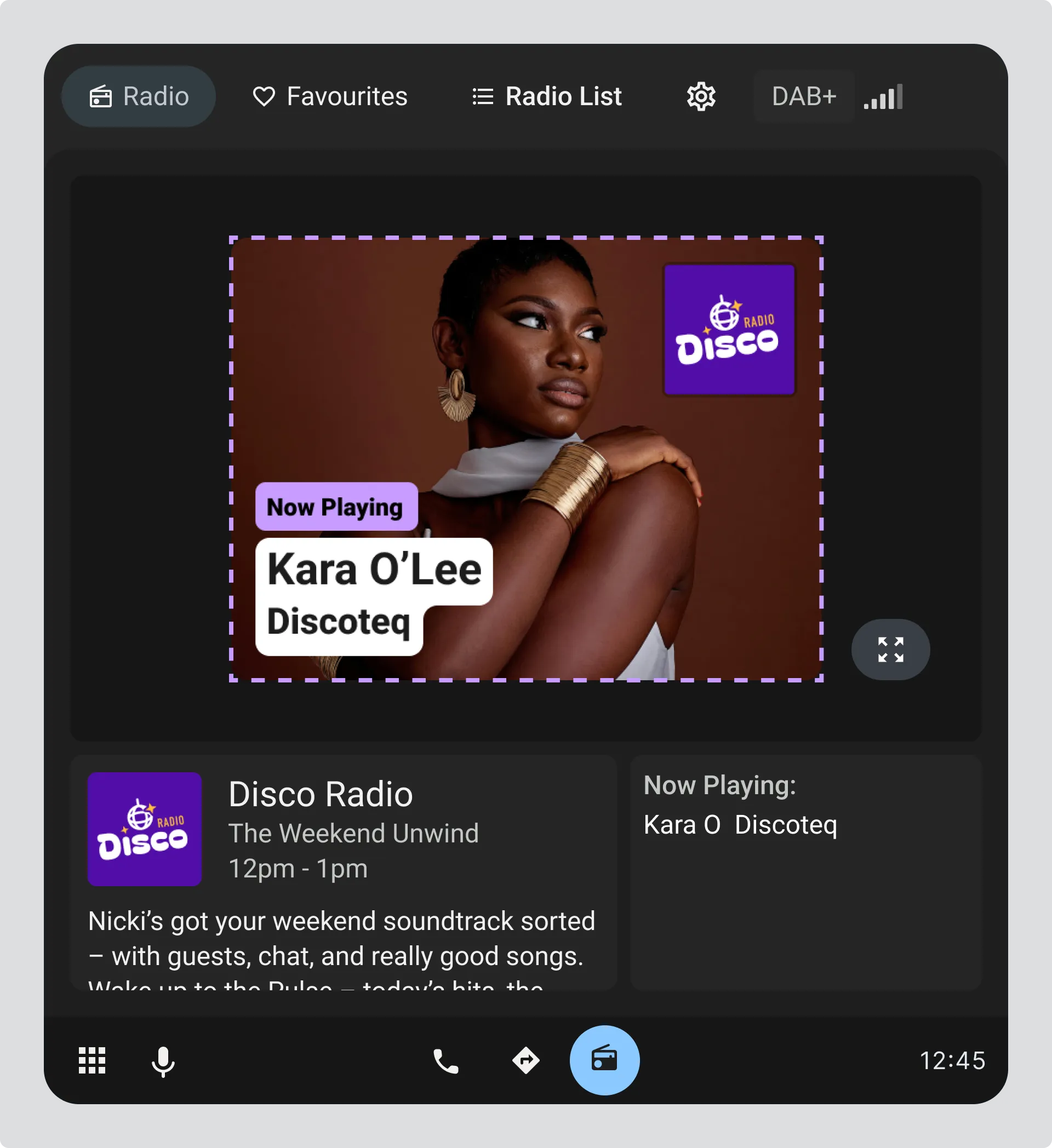Switch to the Radio tab
Screen dimensions: 1052x1148
(139, 96)
